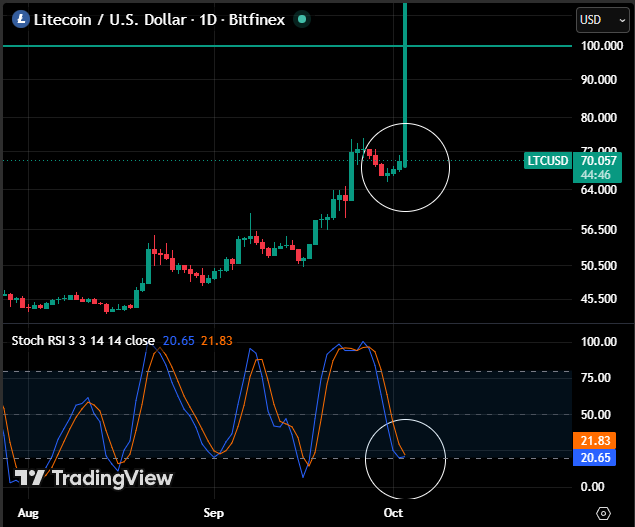Click the 50.00 Stoch RSI axis label

pyautogui.click(x=596, y=415)
